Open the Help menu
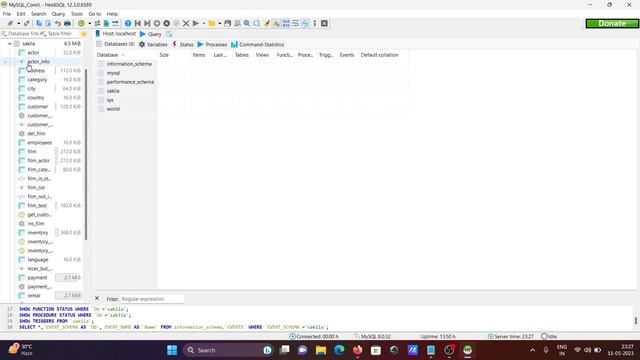The width and height of the screenshot is (640, 360). point(112,13)
